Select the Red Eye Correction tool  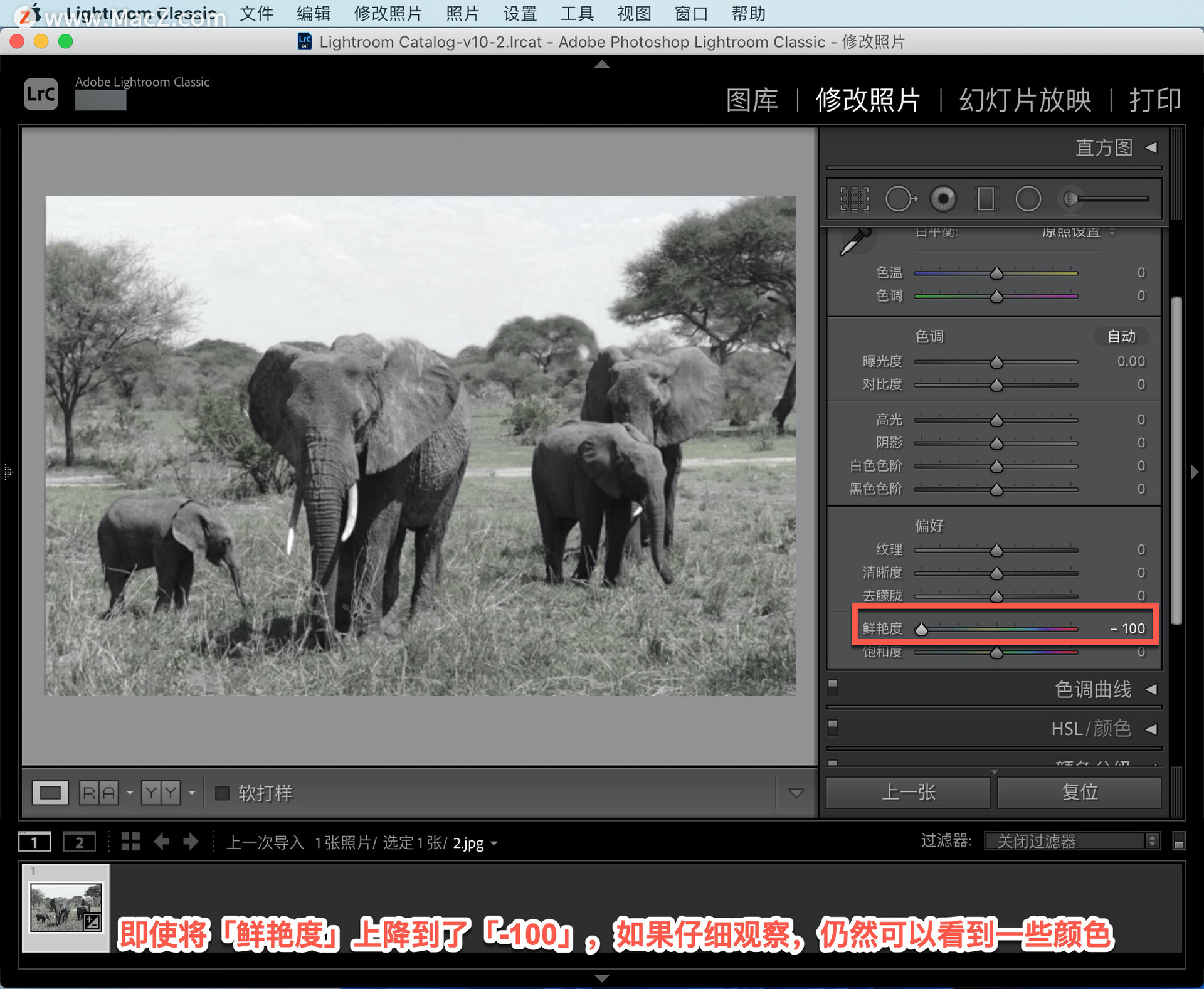click(943, 199)
